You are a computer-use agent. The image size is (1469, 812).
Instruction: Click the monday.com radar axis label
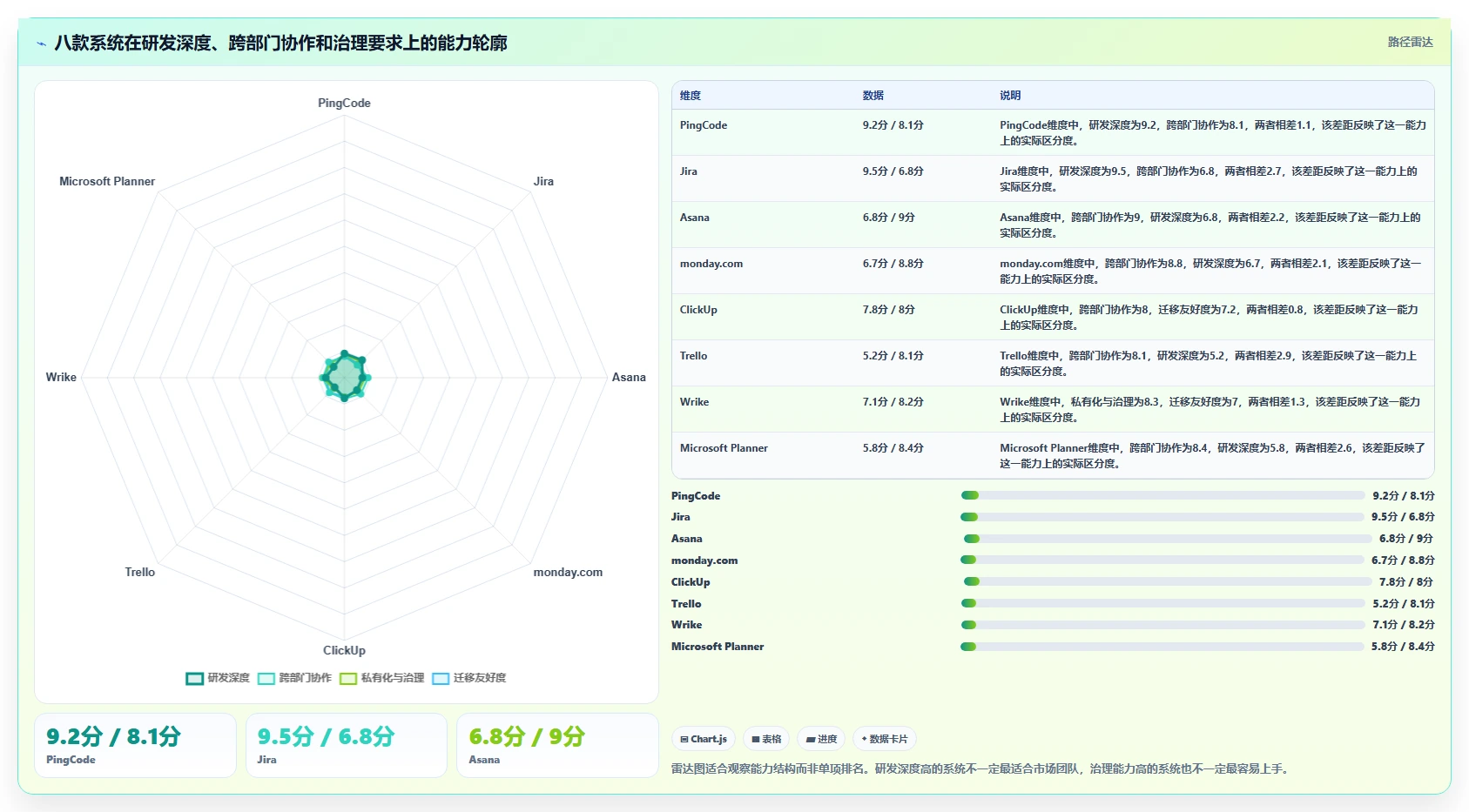pyautogui.click(x=568, y=572)
